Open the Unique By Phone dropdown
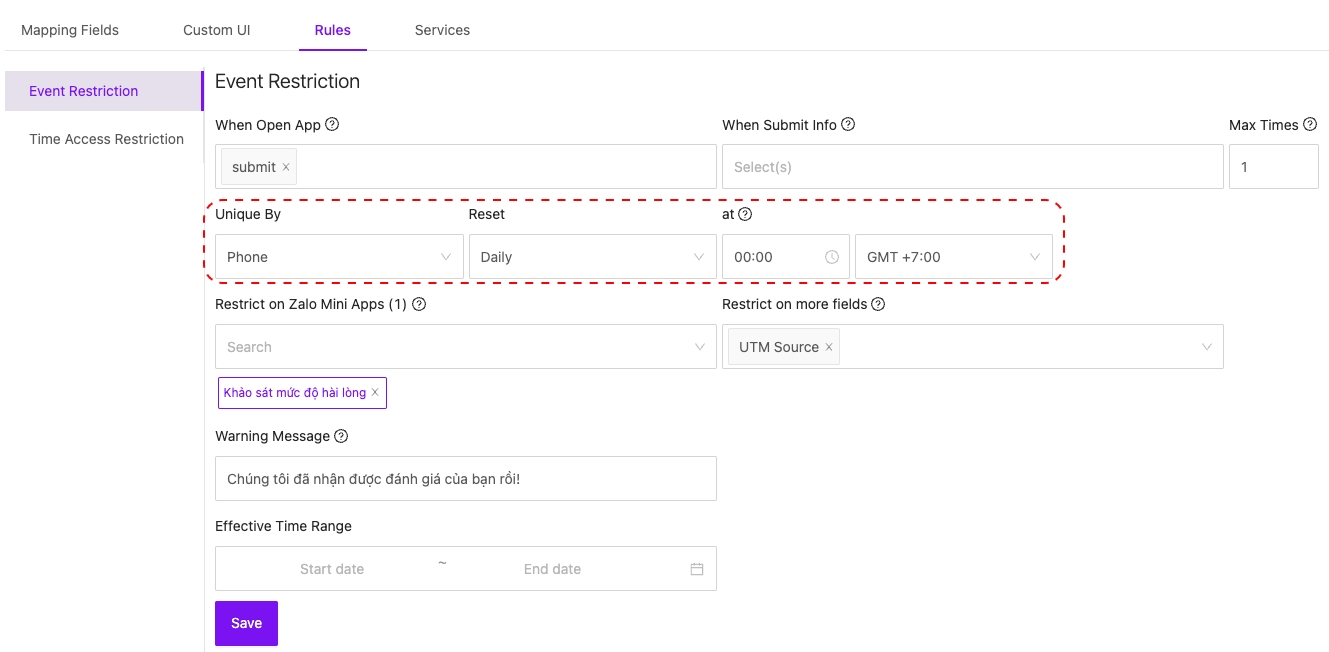Viewport: 1329px width, 652px height. pyautogui.click(x=339, y=257)
